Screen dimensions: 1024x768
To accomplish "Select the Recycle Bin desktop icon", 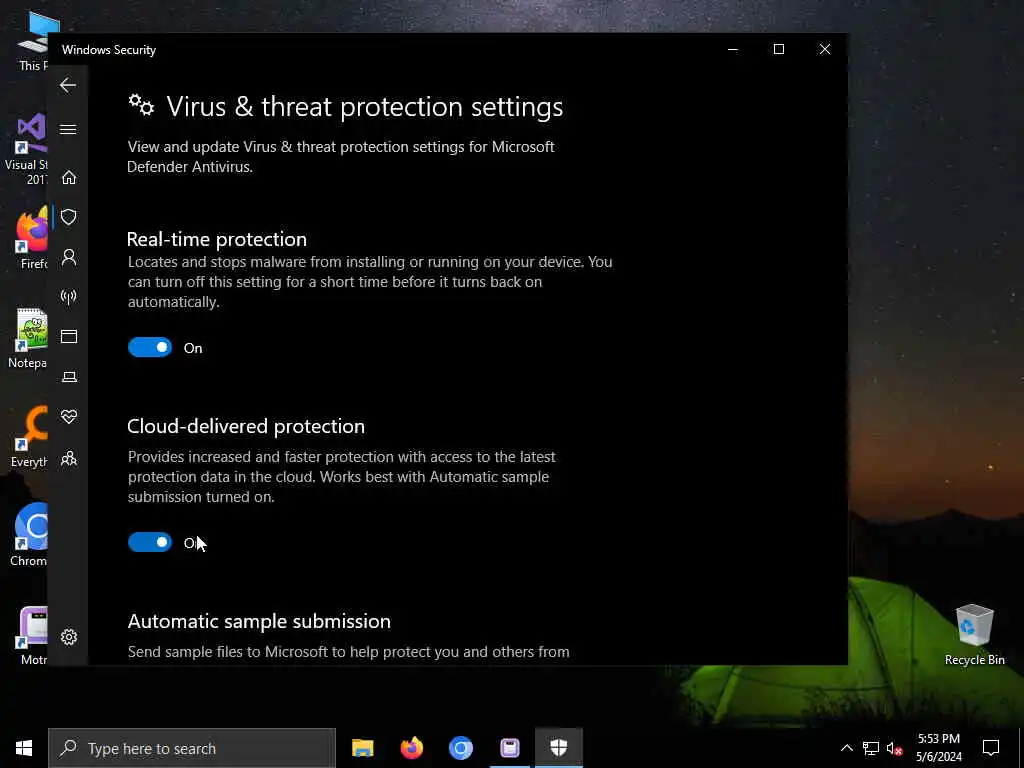I will [x=974, y=634].
